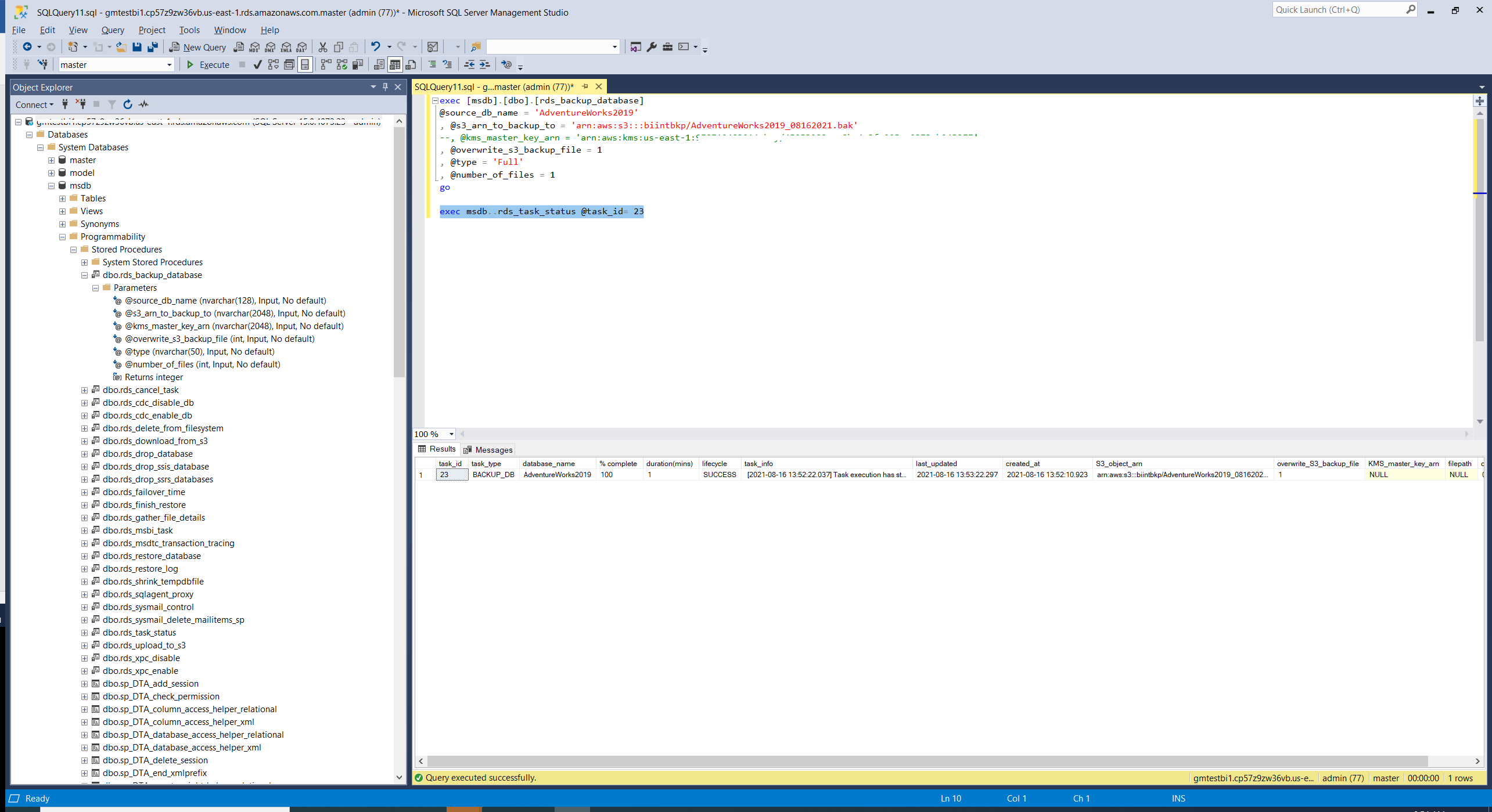
Task: Open the master database dropdown
Action: (x=169, y=65)
